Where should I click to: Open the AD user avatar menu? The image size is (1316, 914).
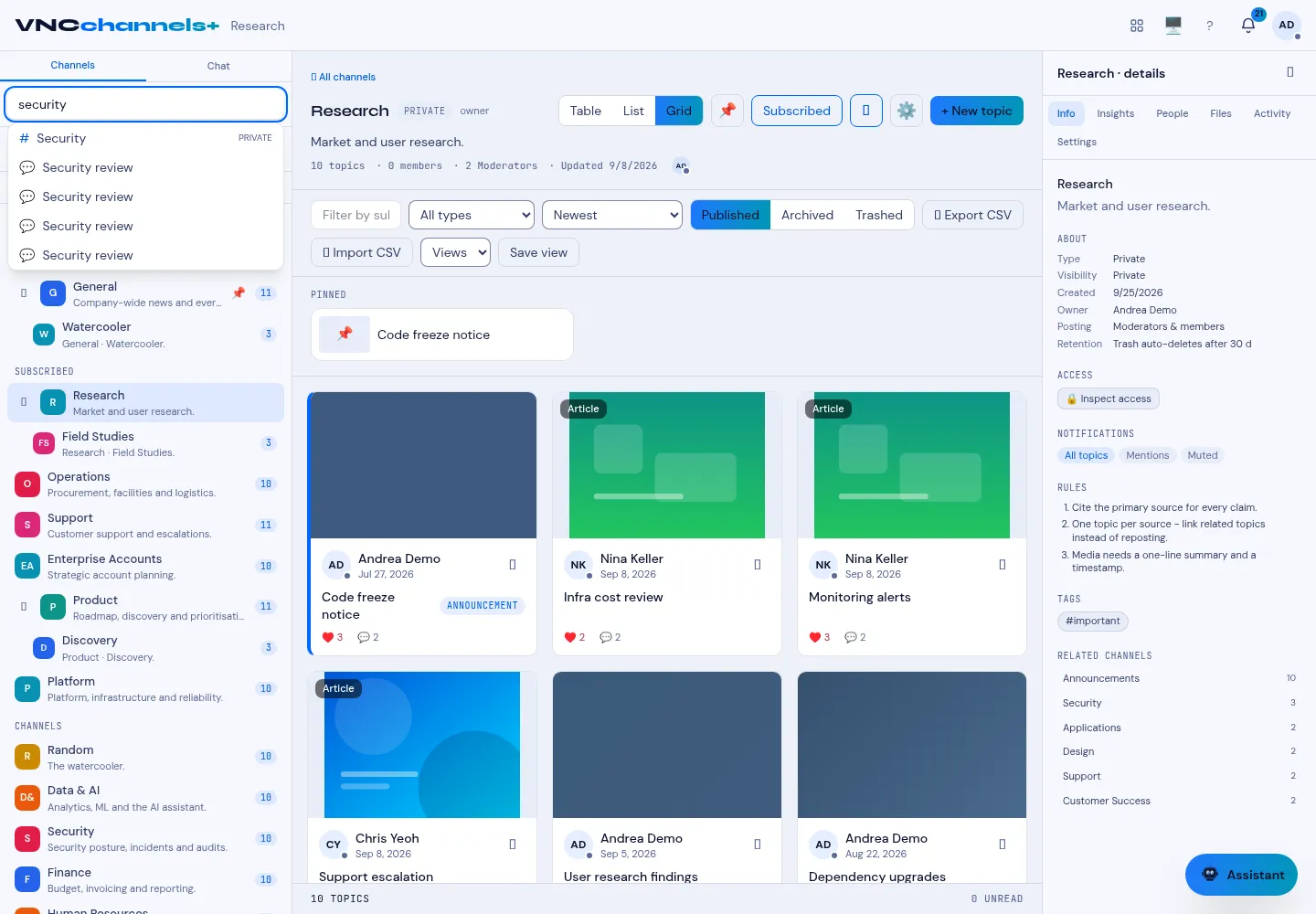pos(1287,26)
